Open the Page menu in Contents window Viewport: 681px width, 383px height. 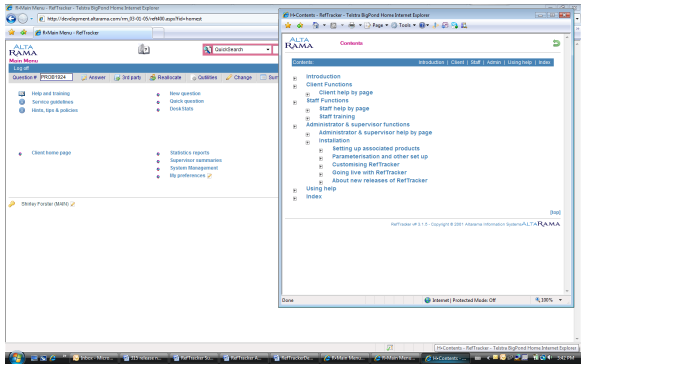[x=376, y=26]
